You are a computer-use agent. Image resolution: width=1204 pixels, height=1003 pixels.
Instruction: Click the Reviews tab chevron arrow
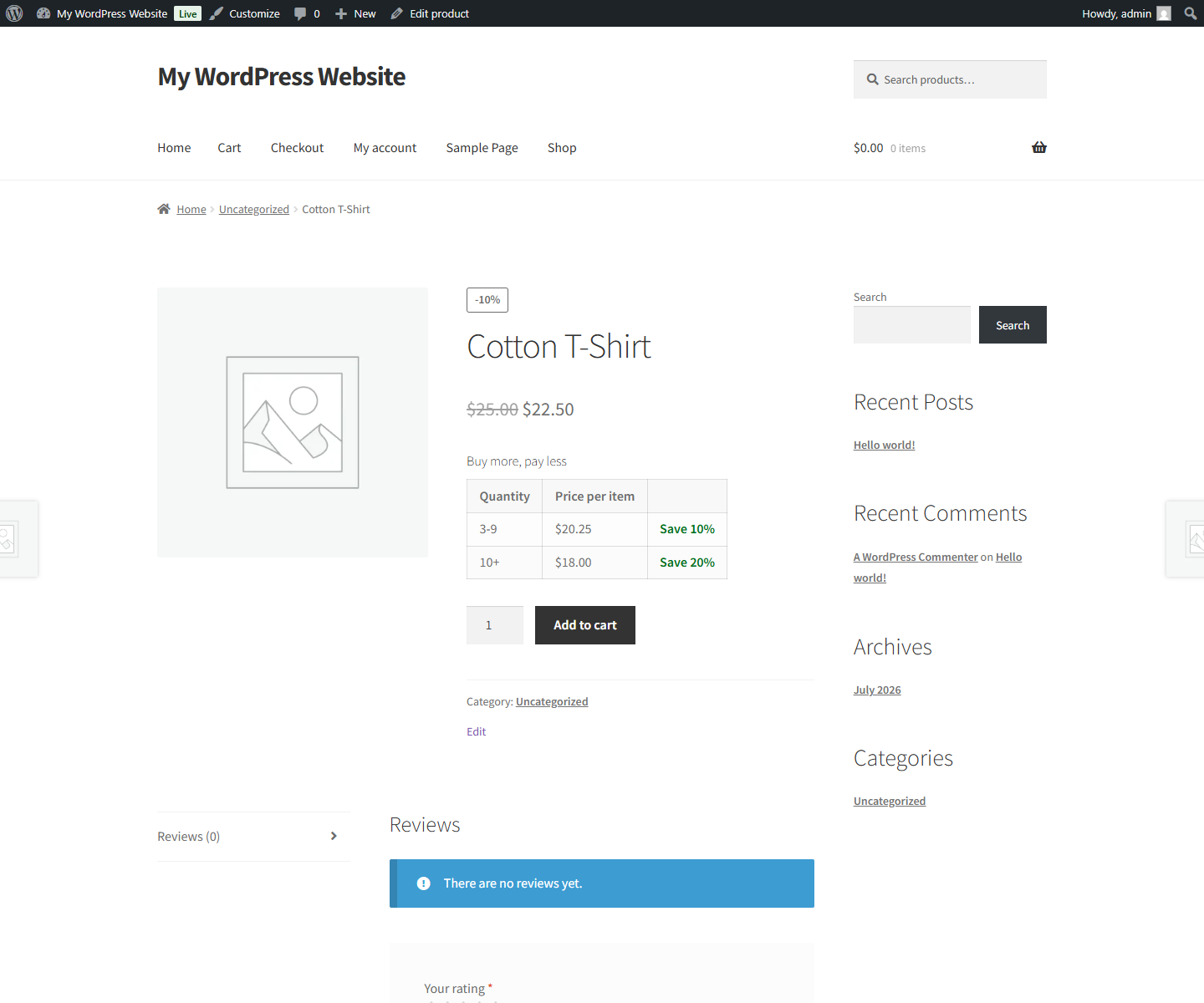pyautogui.click(x=334, y=836)
